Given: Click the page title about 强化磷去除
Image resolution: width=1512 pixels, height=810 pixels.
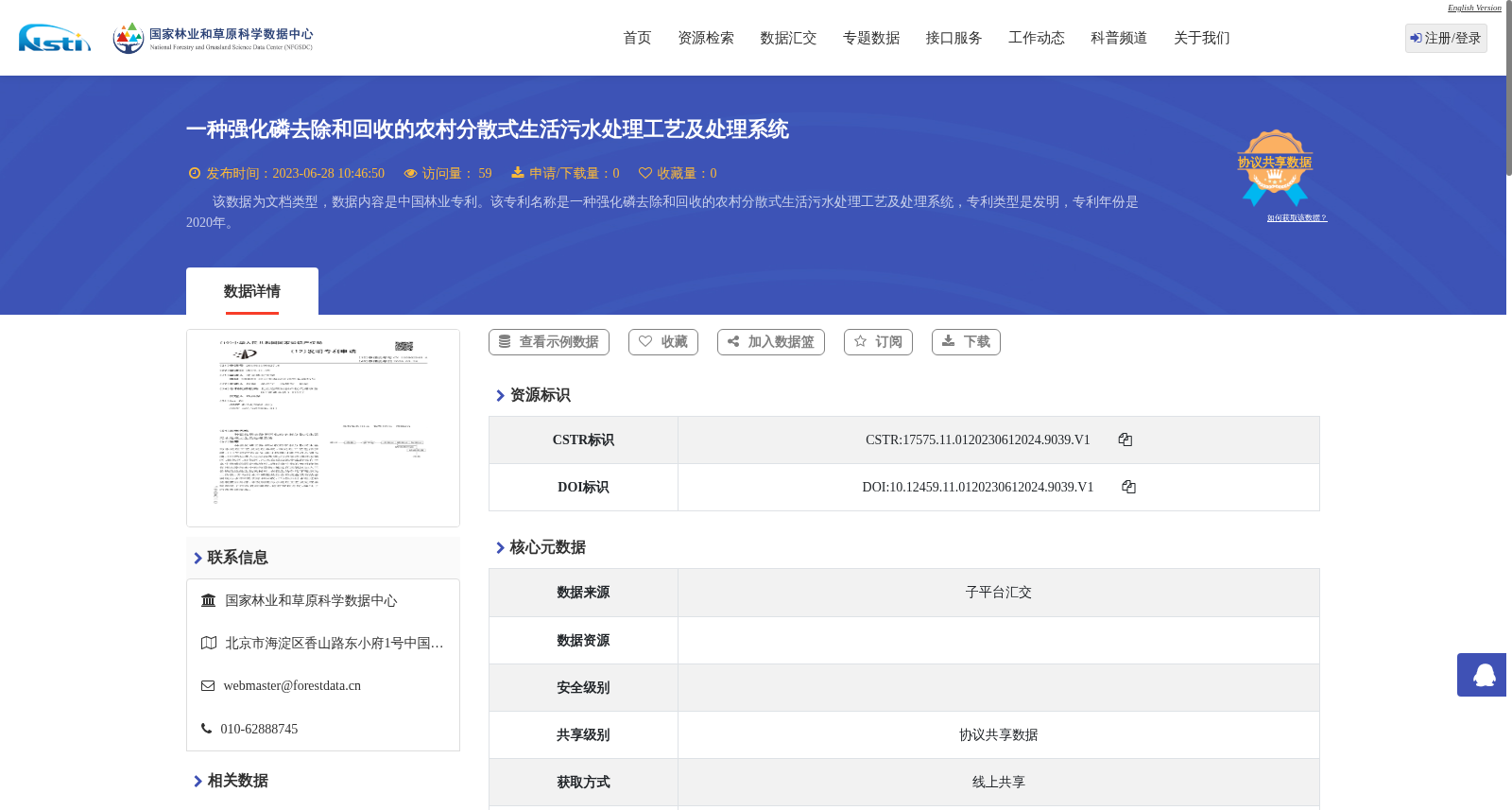Looking at the screenshot, I should click(x=488, y=129).
